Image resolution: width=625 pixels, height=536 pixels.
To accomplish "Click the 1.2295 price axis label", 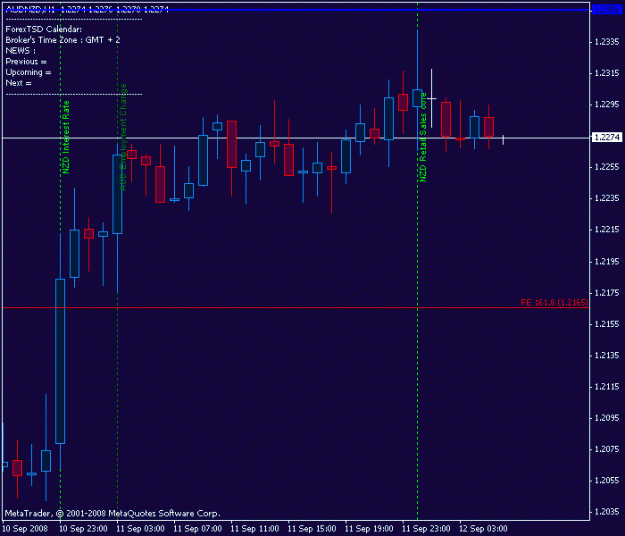I will point(607,104).
